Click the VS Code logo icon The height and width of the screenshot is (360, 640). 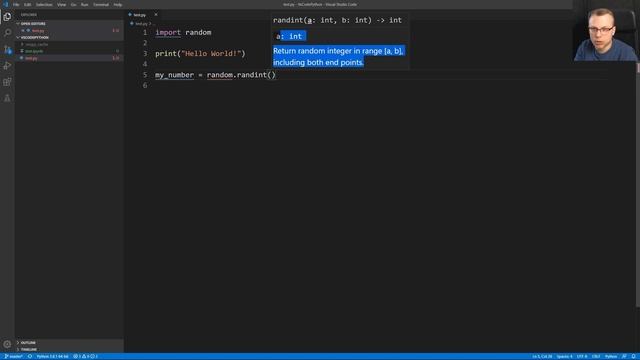pos(6,4)
